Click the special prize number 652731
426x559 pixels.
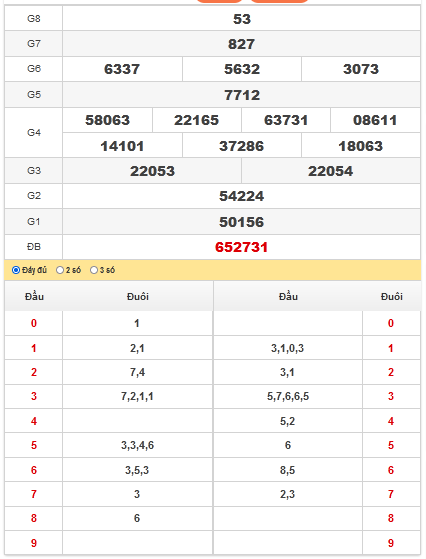click(241, 247)
